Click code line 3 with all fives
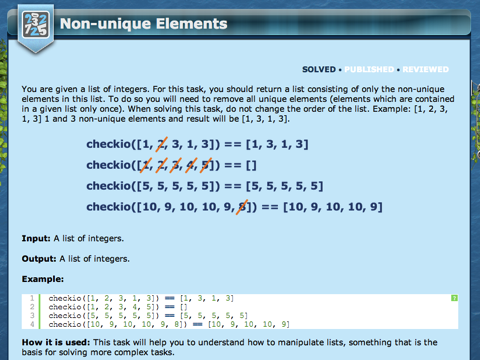This screenshot has width=480, height=360. (x=148, y=316)
